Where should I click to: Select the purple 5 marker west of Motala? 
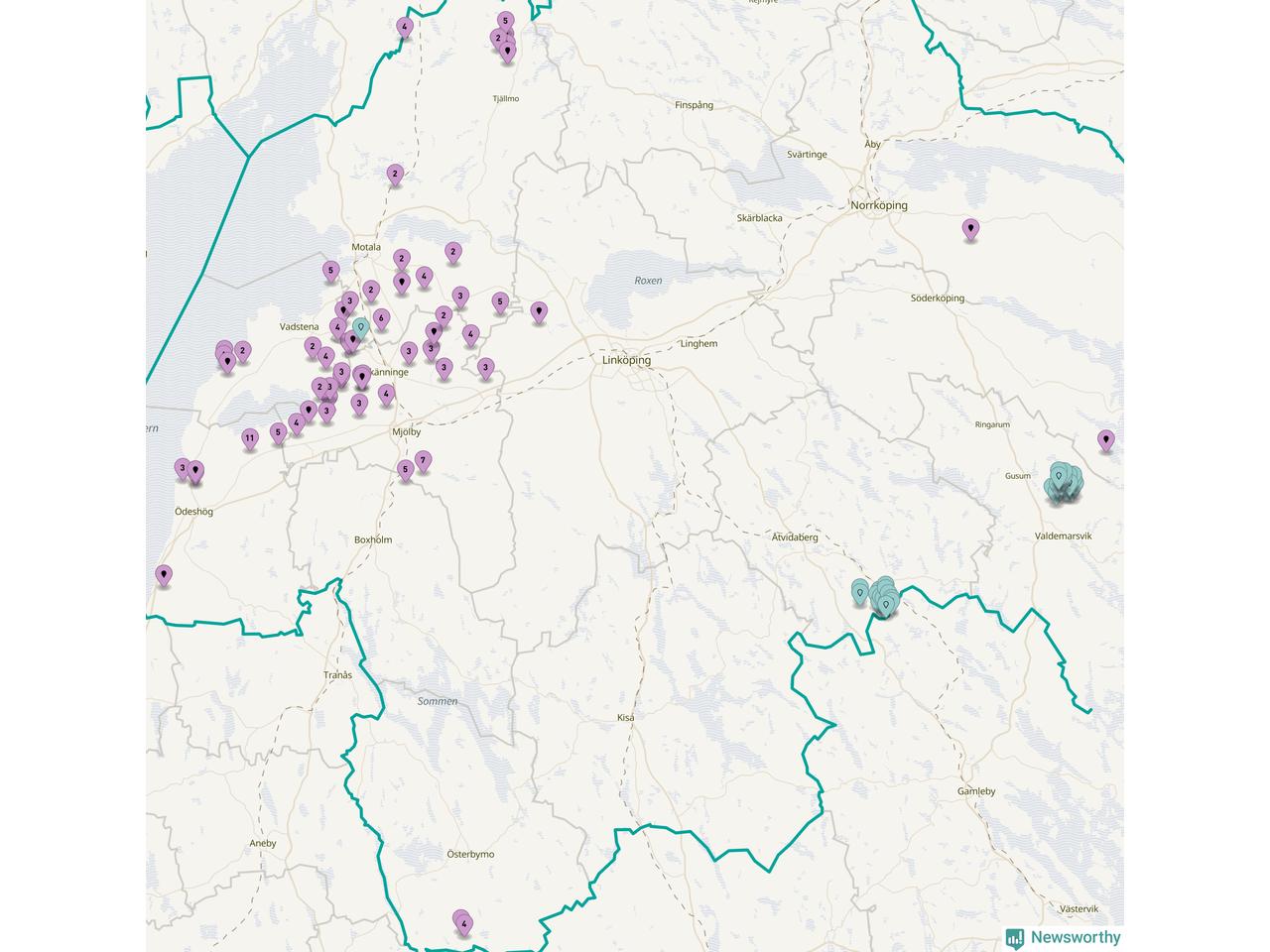click(x=331, y=271)
